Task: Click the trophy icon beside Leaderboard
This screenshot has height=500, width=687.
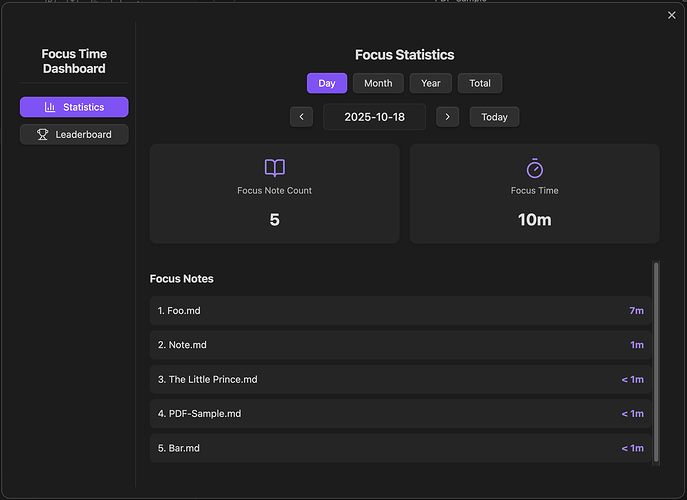Action: (x=43, y=134)
